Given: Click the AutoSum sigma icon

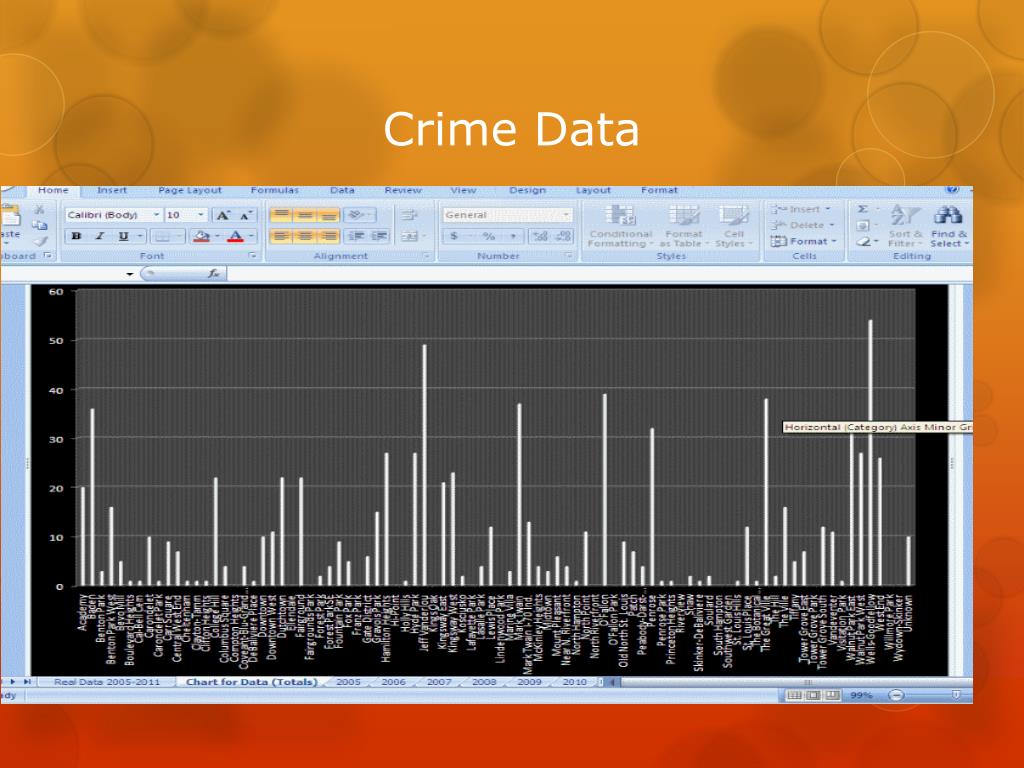Looking at the screenshot, I should pos(863,209).
